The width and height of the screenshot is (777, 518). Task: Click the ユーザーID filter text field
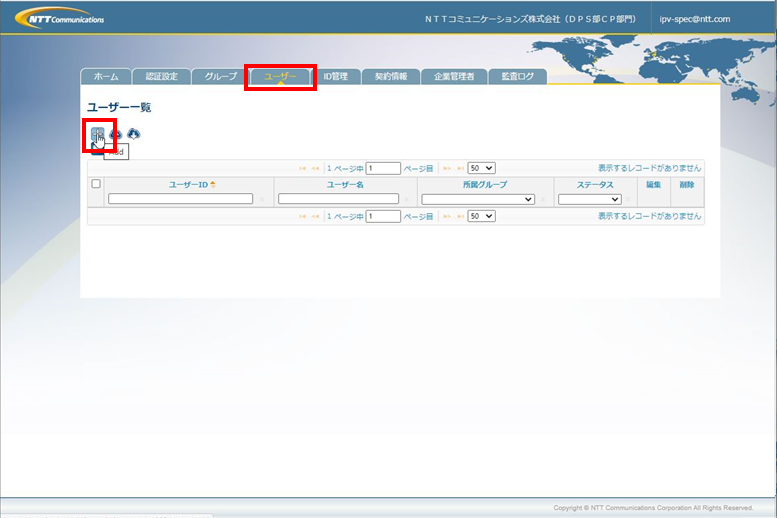tap(180, 199)
